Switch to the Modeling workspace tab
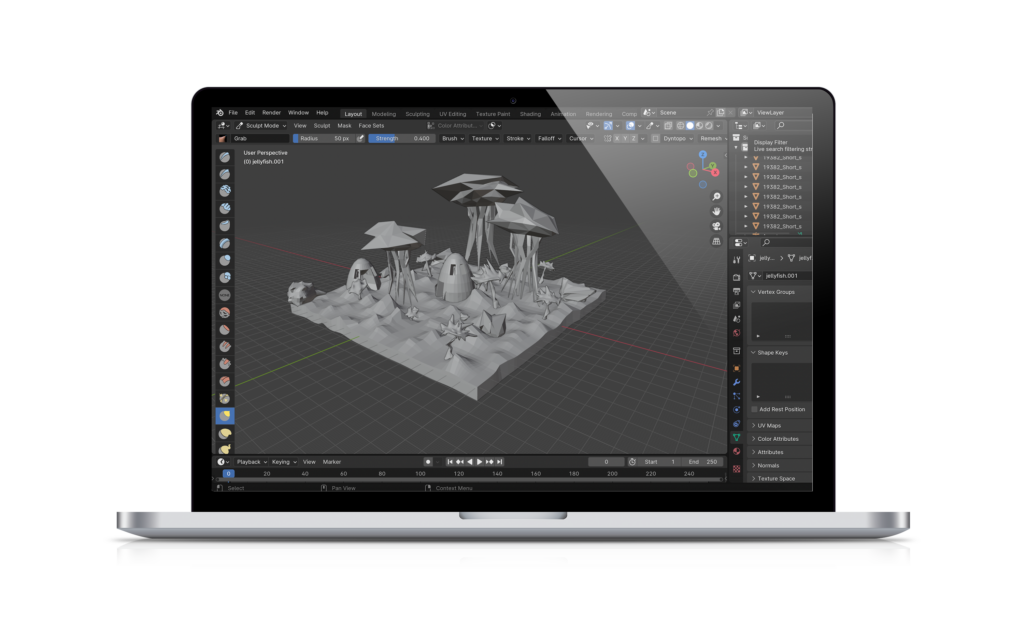 tap(383, 114)
